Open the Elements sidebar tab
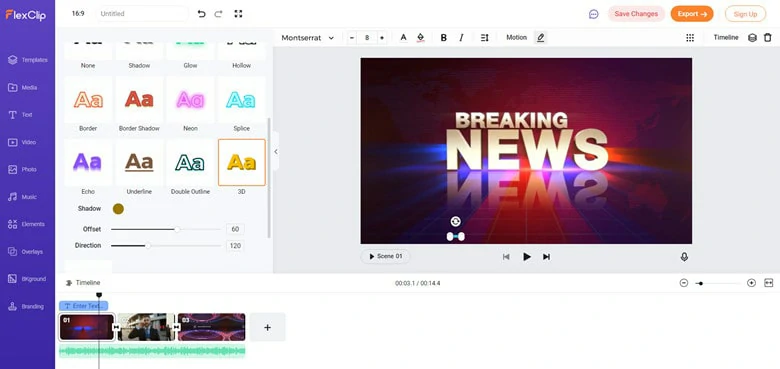This screenshot has height=369, width=780. tap(27, 224)
